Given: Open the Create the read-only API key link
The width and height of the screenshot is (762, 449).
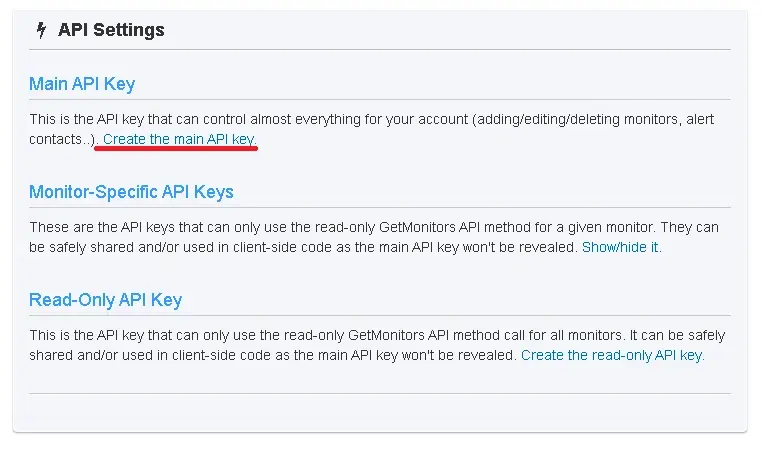Looking at the screenshot, I should [x=612, y=355].
